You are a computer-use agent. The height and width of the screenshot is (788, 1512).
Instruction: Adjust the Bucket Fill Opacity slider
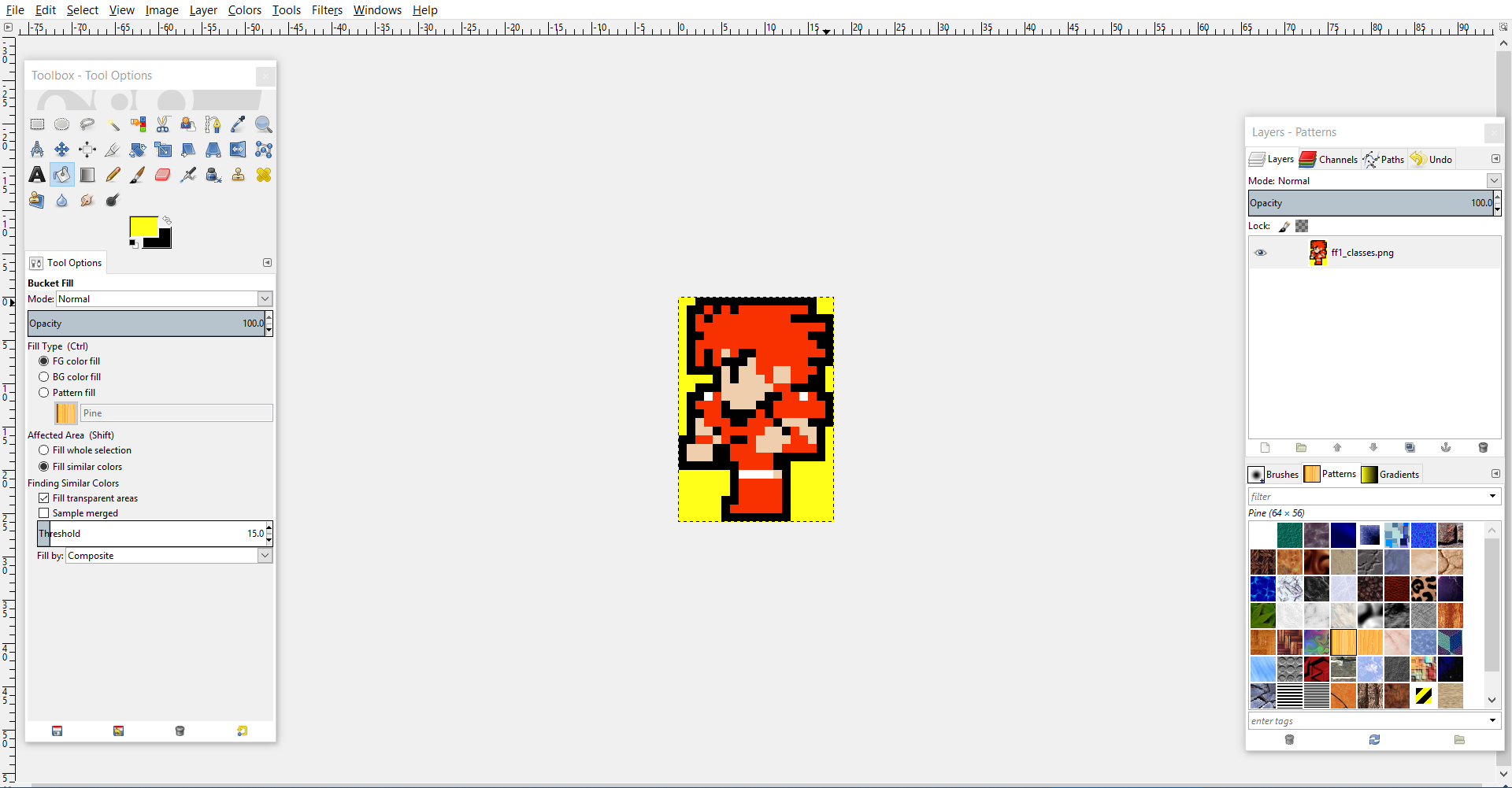tap(146, 324)
